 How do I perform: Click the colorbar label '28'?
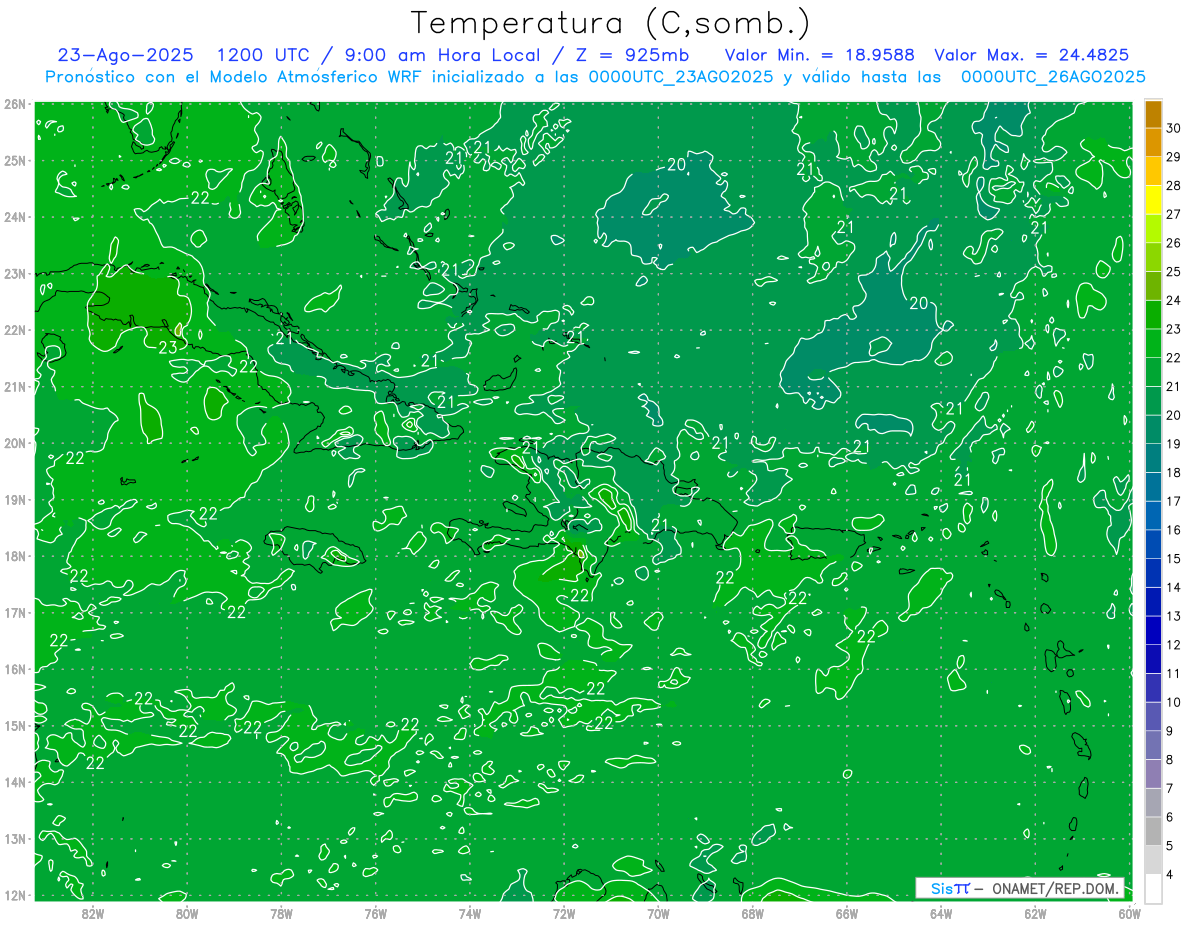1173,186
